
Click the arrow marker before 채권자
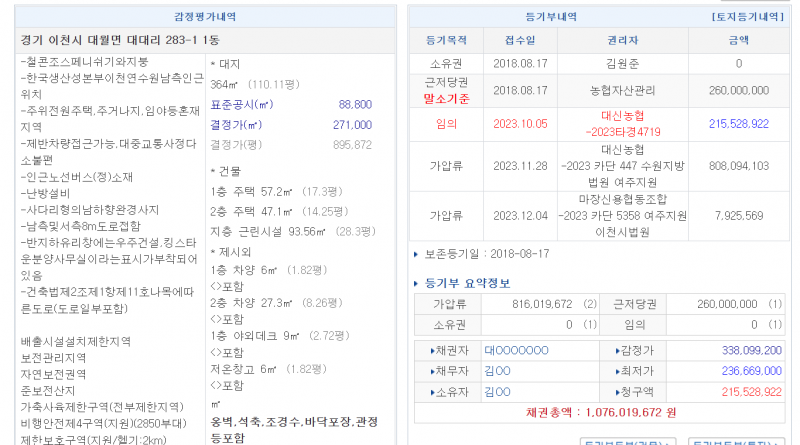coord(431,350)
